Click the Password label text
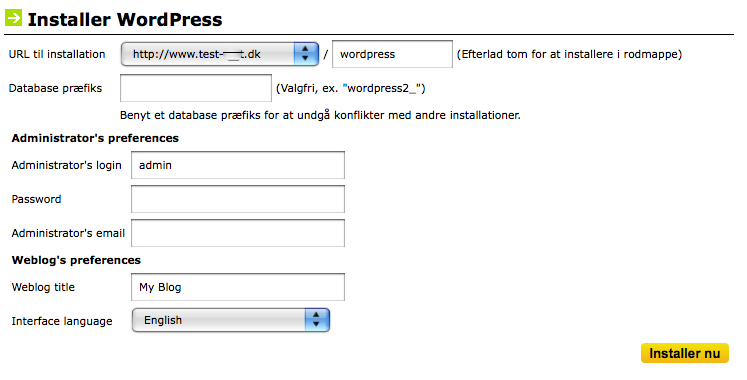 click(36, 199)
